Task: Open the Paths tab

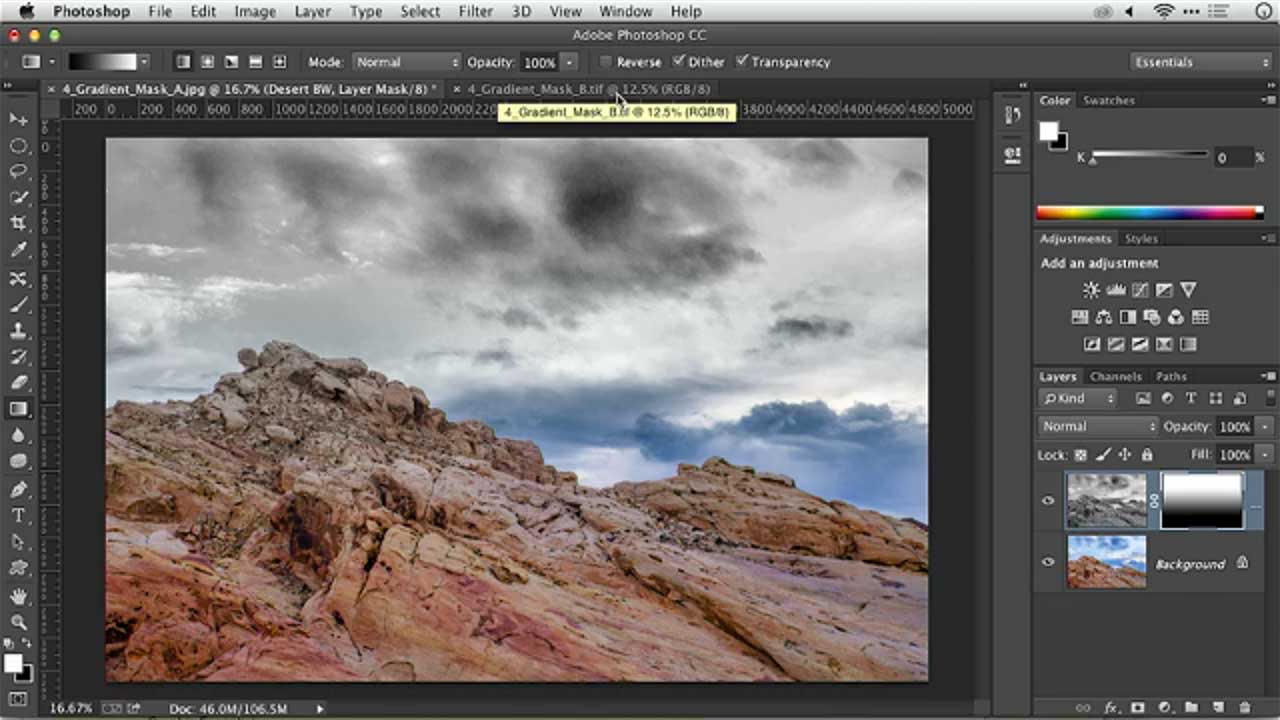Action: [x=1171, y=377]
